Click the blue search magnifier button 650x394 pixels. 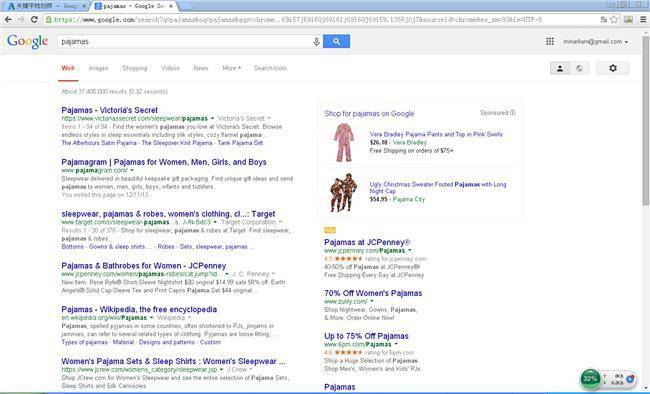tap(336, 41)
